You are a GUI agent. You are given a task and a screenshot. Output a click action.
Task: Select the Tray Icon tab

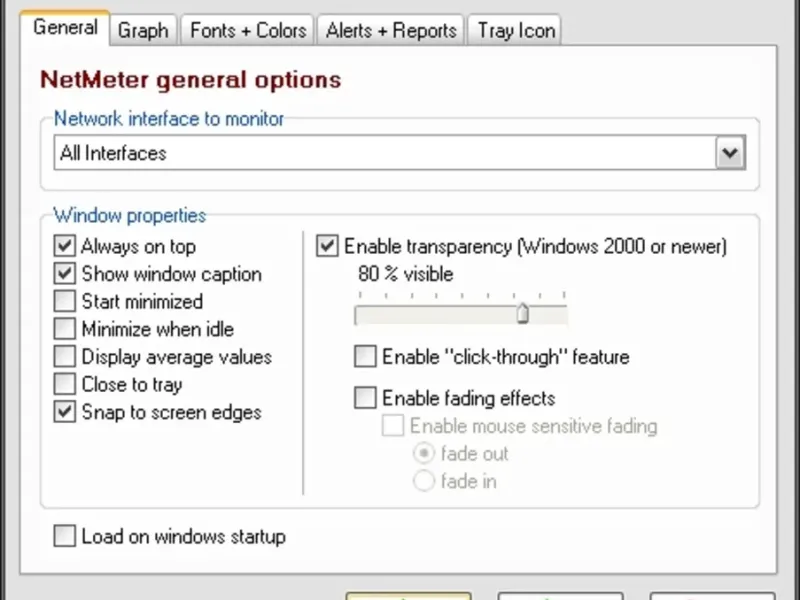(x=516, y=30)
